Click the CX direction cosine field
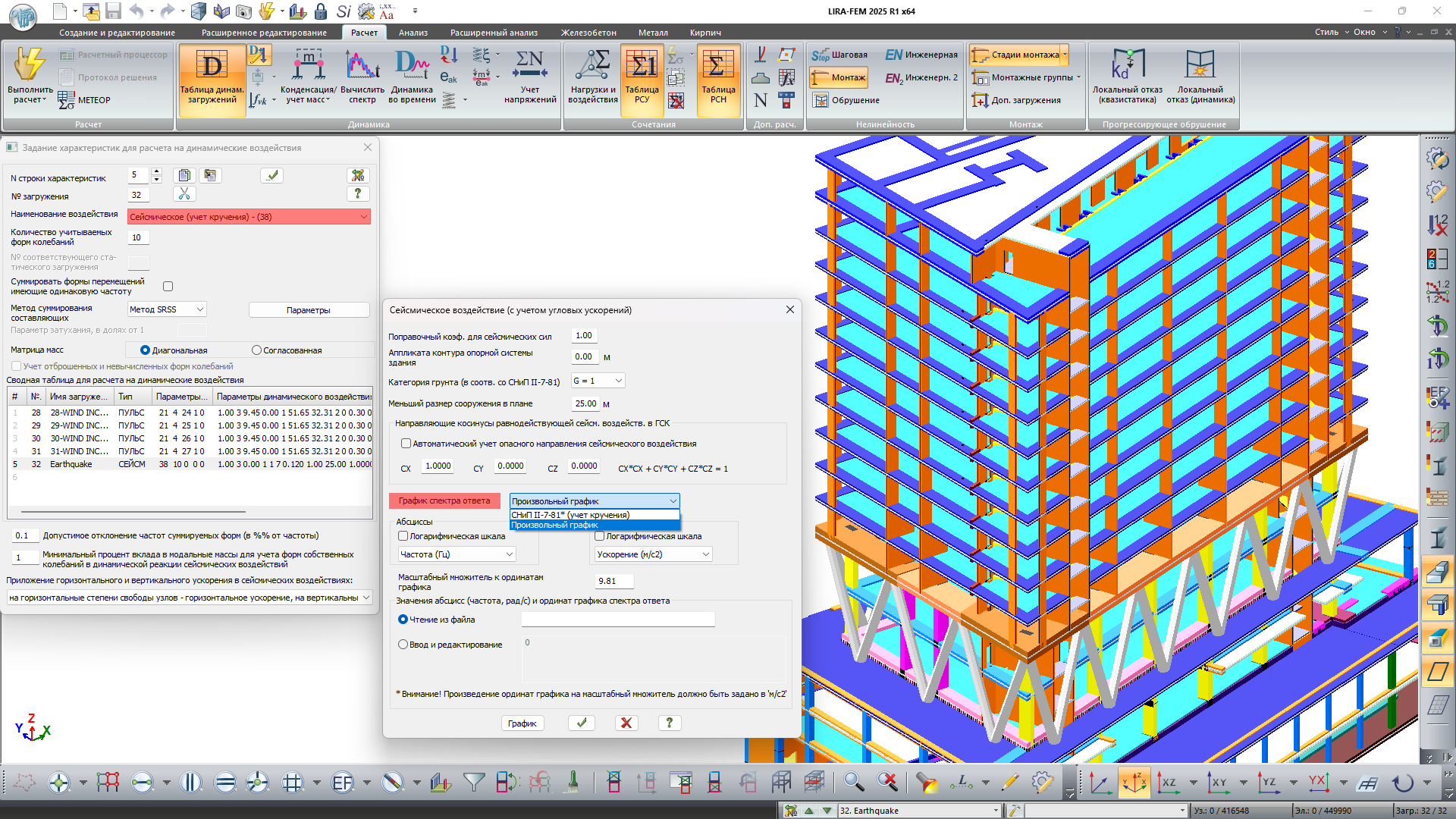Screen dimensions: 1456x819 point(438,466)
